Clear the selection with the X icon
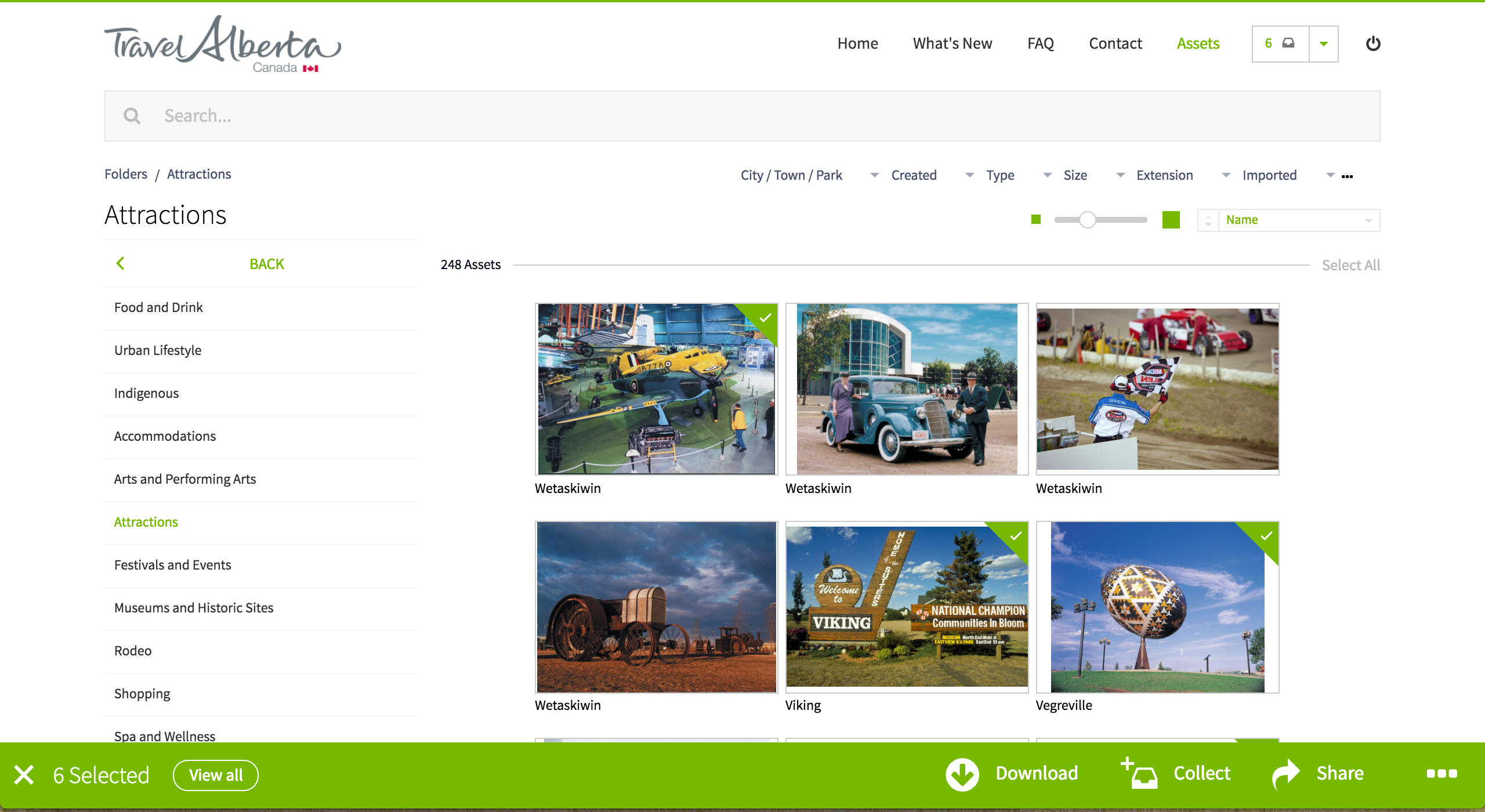 click(24, 775)
